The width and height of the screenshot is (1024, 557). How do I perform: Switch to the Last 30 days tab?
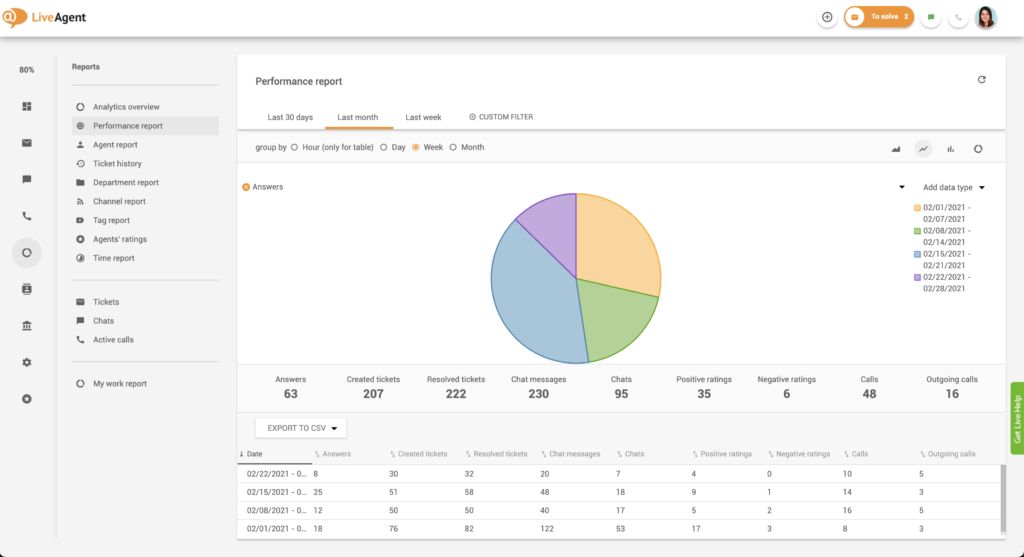(290, 117)
